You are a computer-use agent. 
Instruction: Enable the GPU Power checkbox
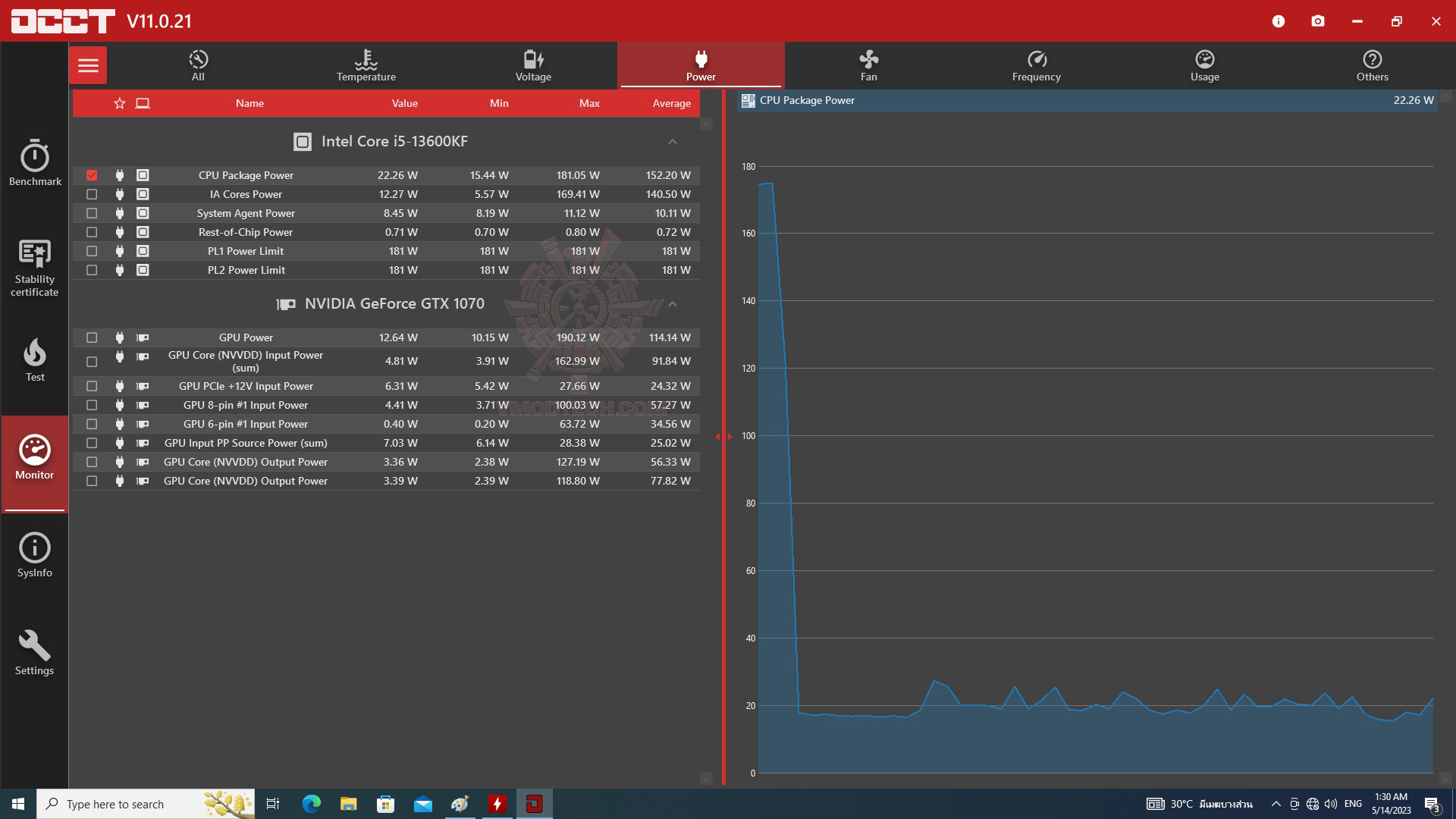point(92,337)
